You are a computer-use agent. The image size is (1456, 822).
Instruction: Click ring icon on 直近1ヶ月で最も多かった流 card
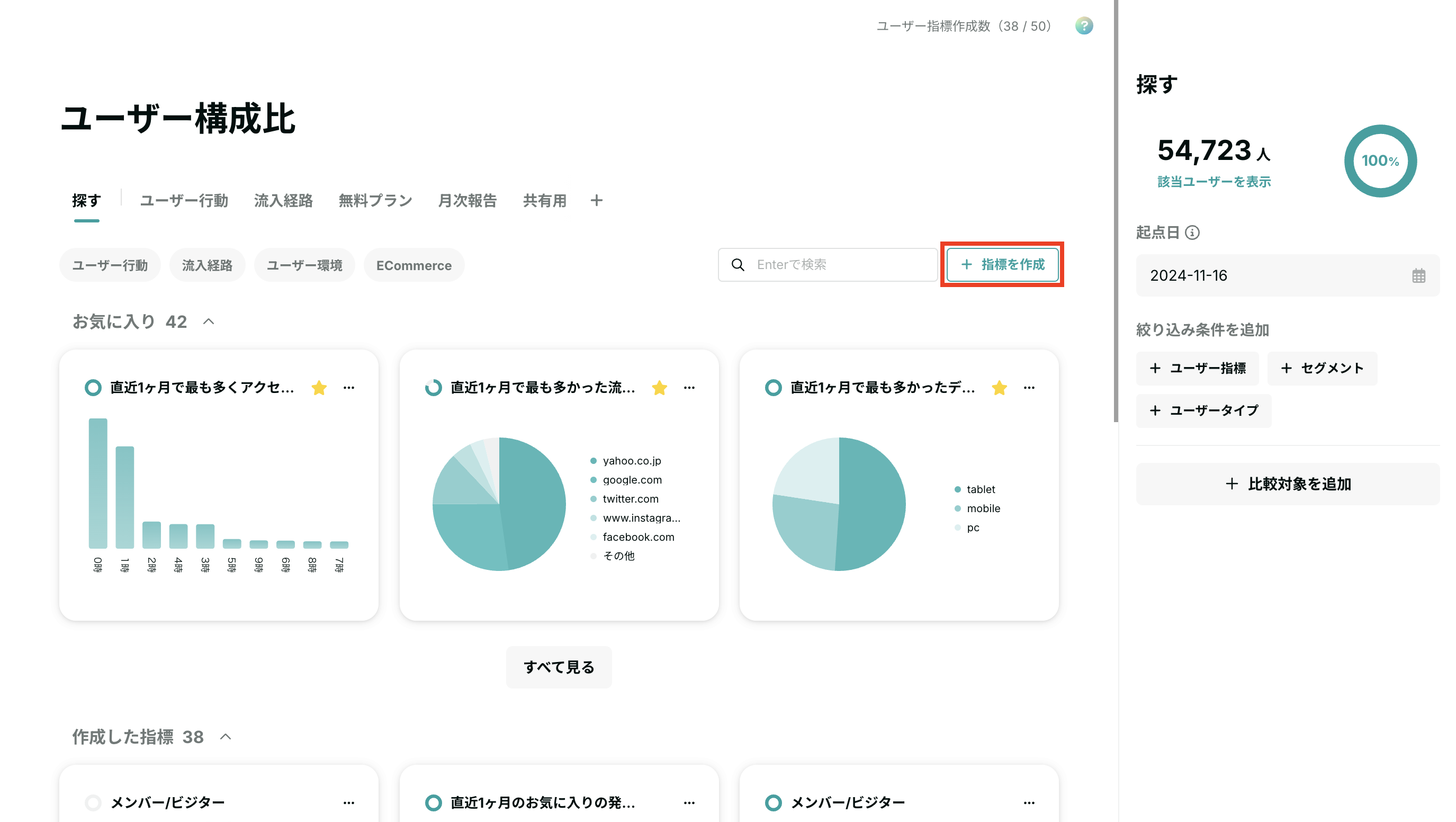[434, 388]
